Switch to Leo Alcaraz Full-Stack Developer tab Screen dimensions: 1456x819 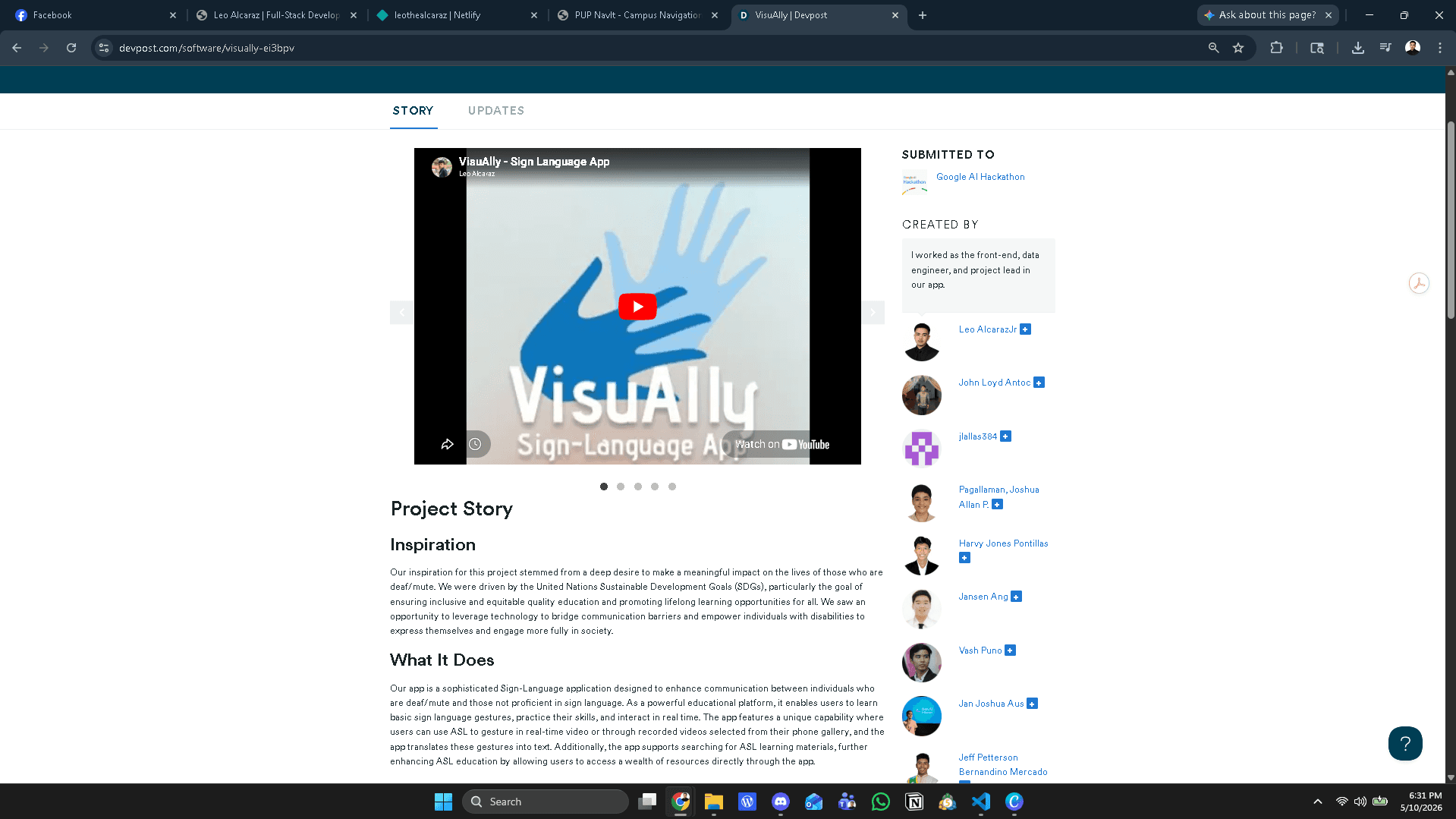tap(276, 15)
